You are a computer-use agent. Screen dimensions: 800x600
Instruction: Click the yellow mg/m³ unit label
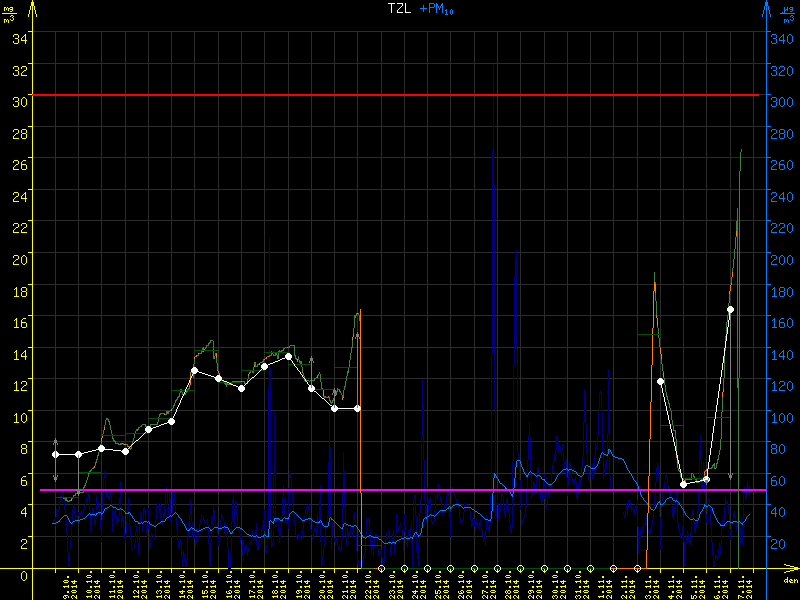click(x=10, y=11)
